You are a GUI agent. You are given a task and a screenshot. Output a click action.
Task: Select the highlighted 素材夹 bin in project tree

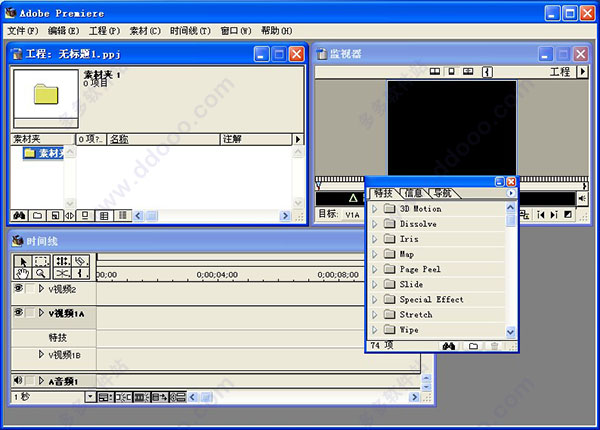pos(44,153)
